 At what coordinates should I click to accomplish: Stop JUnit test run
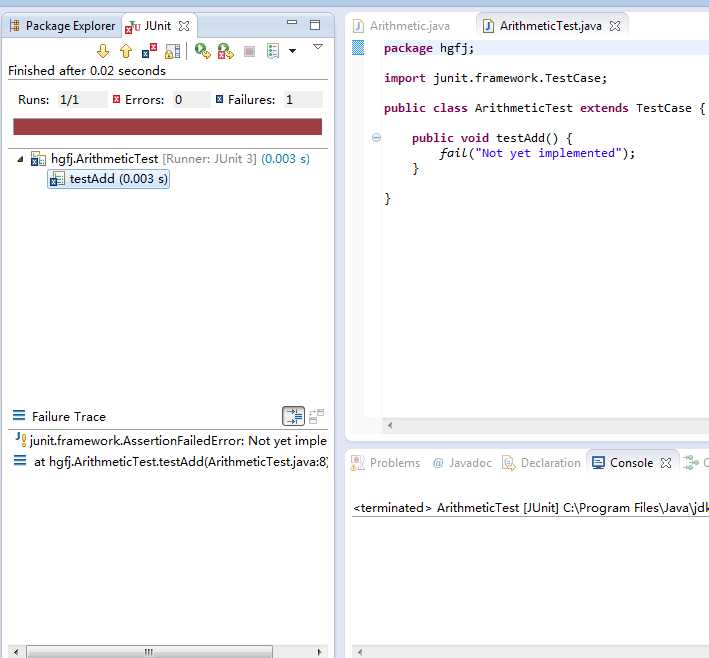point(249,51)
